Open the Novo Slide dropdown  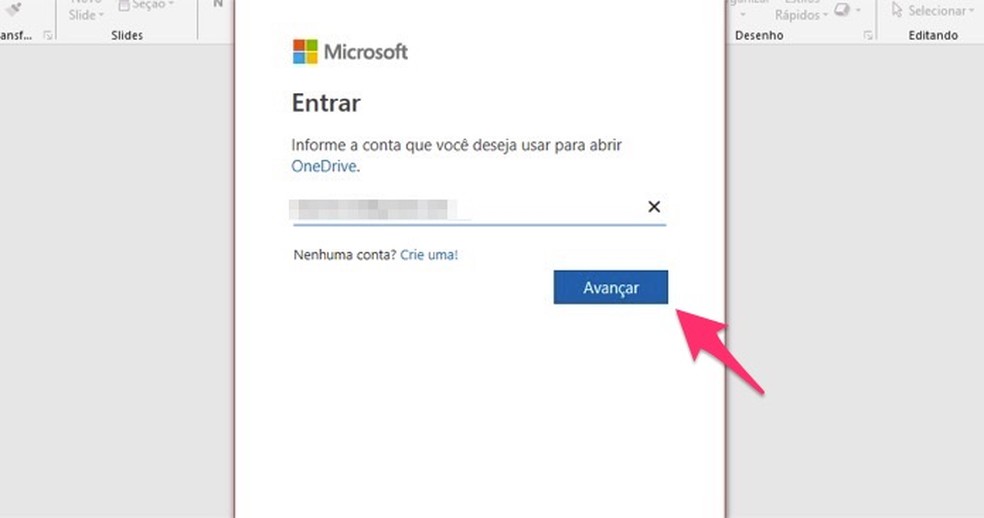pos(86,11)
